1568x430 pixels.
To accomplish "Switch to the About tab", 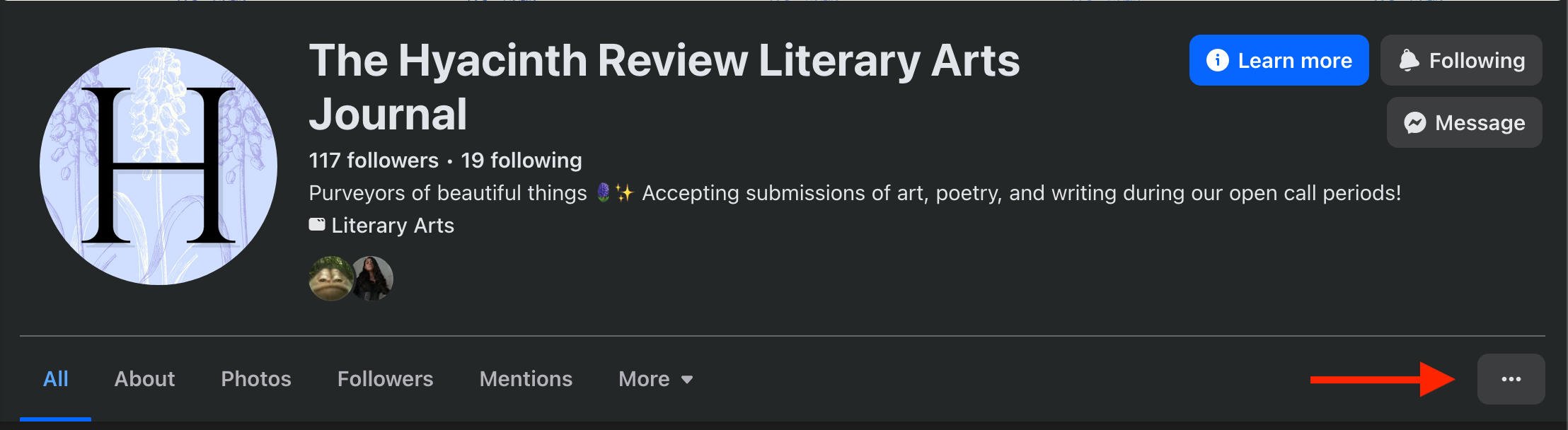I will click(144, 379).
